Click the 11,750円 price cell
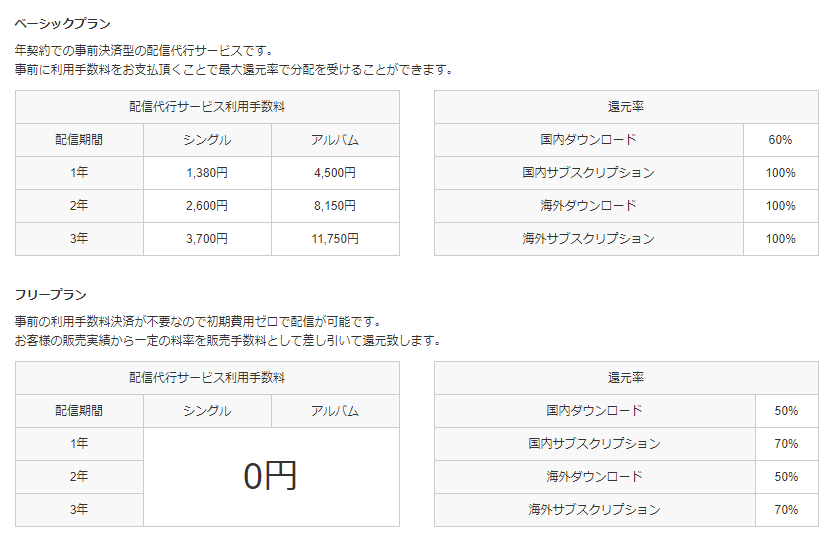The height and width of the screenshot is (539, 833). [335, 239]
